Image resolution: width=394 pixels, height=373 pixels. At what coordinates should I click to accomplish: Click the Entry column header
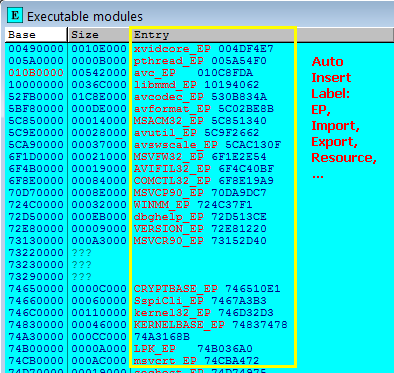[213, 35]
